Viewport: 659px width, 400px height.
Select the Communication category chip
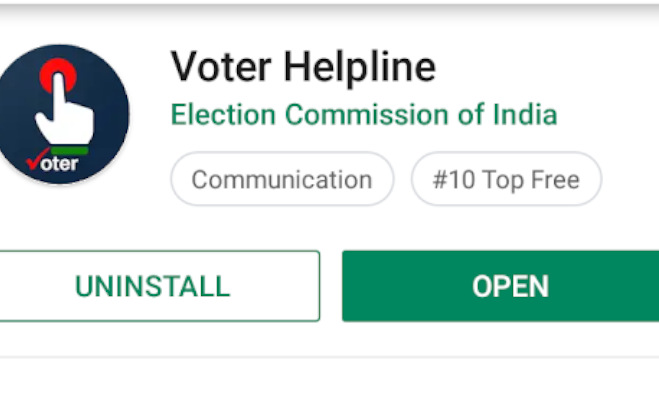pos(281,180)
